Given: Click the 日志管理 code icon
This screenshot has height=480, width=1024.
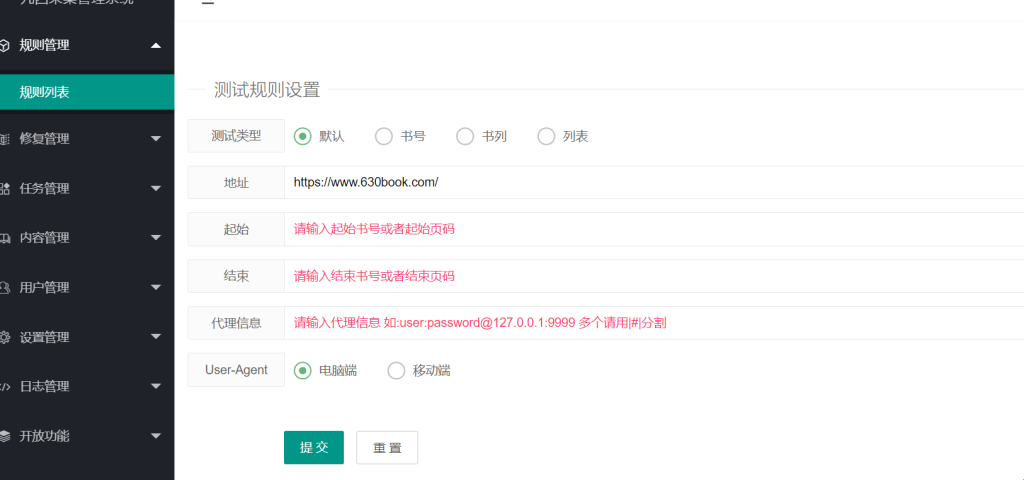Looking at the screenshot, I should pos(4,387).
